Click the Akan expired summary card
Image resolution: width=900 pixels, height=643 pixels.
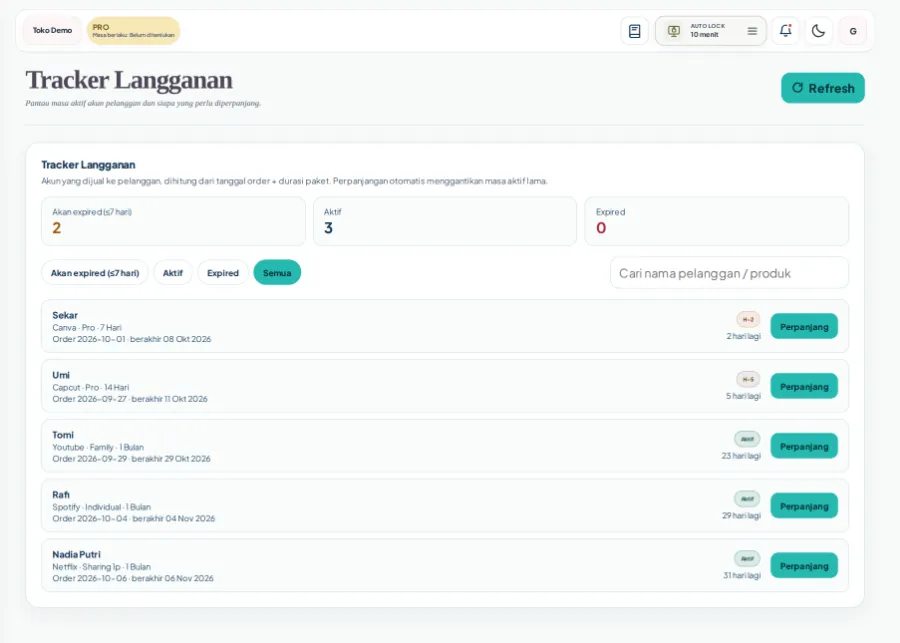tap(173, 221)
